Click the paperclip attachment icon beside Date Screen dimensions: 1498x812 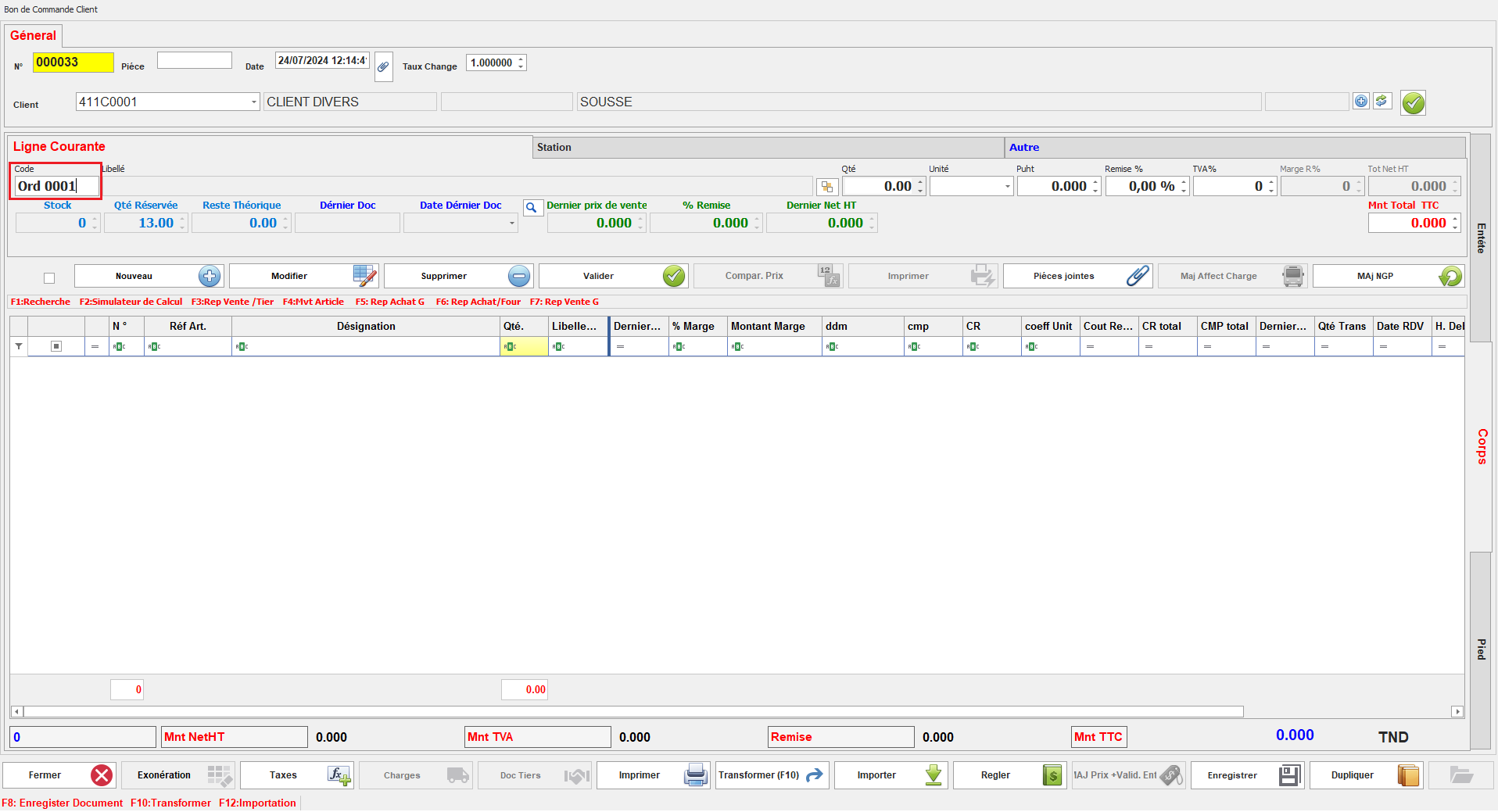[383, 66]
